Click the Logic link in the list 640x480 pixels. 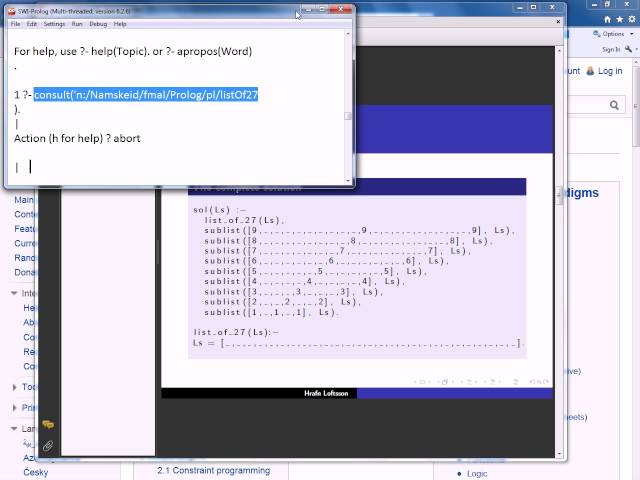coord(477,473)
